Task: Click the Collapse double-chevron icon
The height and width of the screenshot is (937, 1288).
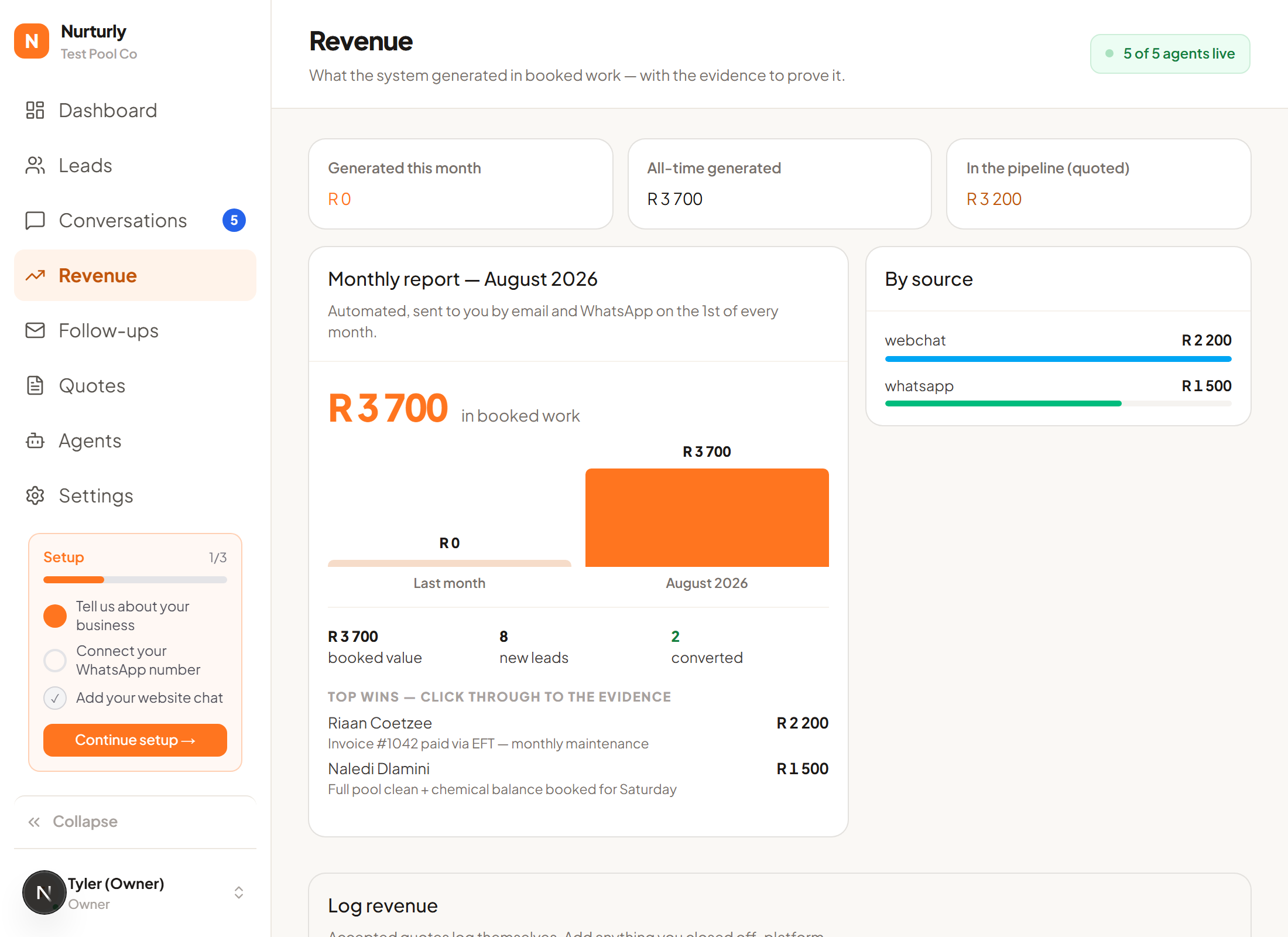Action: pyautogui.click(x=34, y=822)
